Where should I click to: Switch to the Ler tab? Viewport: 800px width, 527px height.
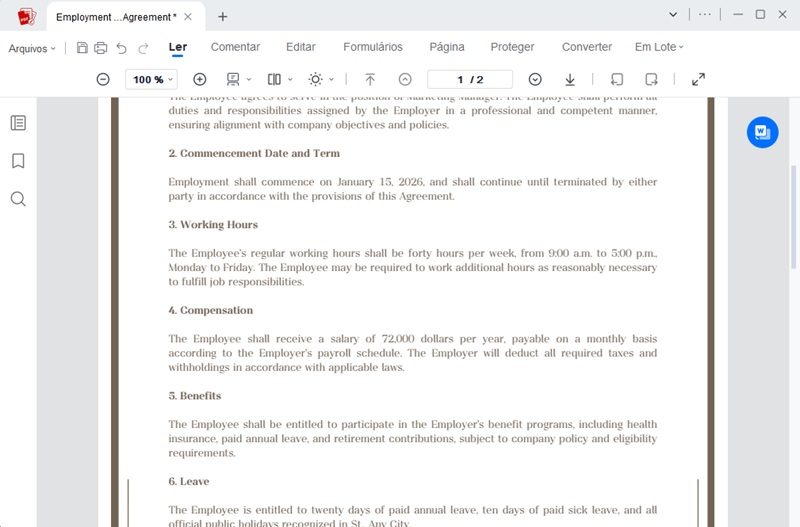178,47
